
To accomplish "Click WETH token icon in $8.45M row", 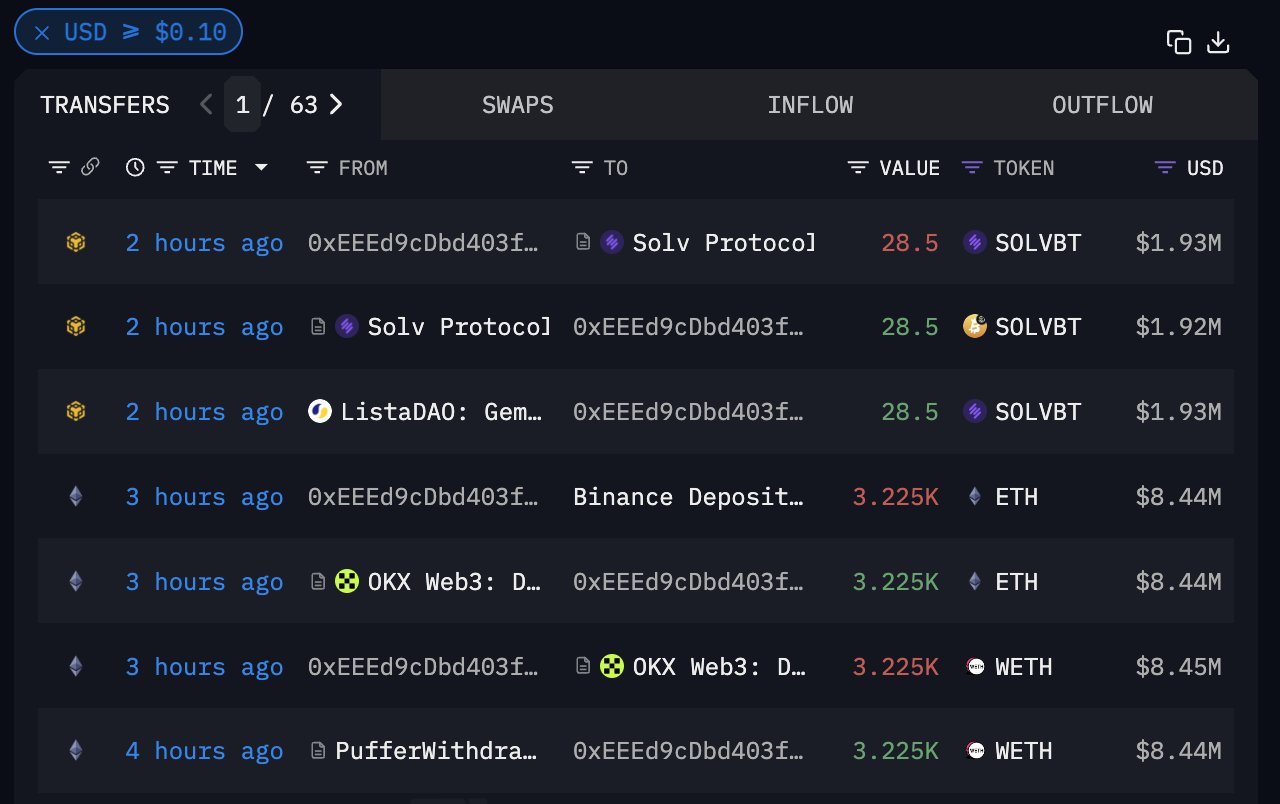I will click(x=975, y=667).
